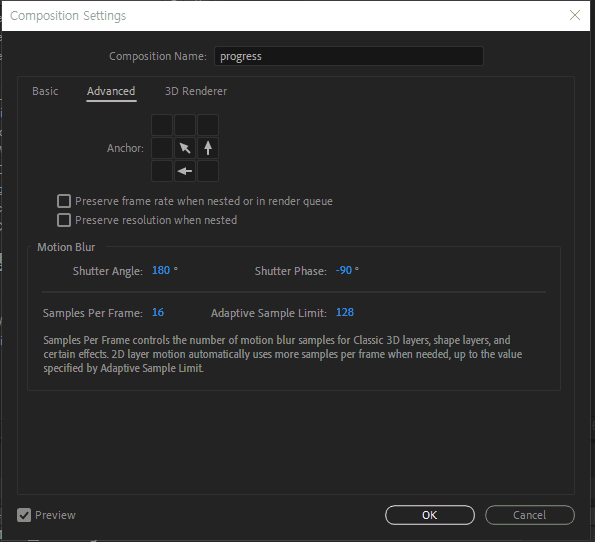Click the Motion Blur group heading
This screenshot has height=542, width=595.
coord(66,247)
